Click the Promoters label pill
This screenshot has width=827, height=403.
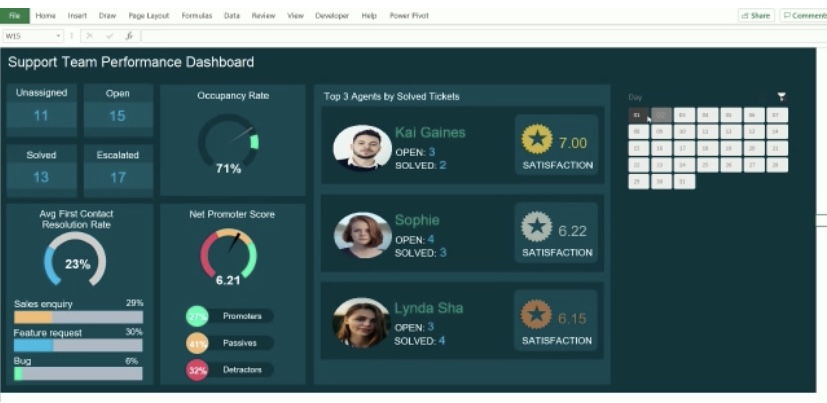[x=242, y=316]
